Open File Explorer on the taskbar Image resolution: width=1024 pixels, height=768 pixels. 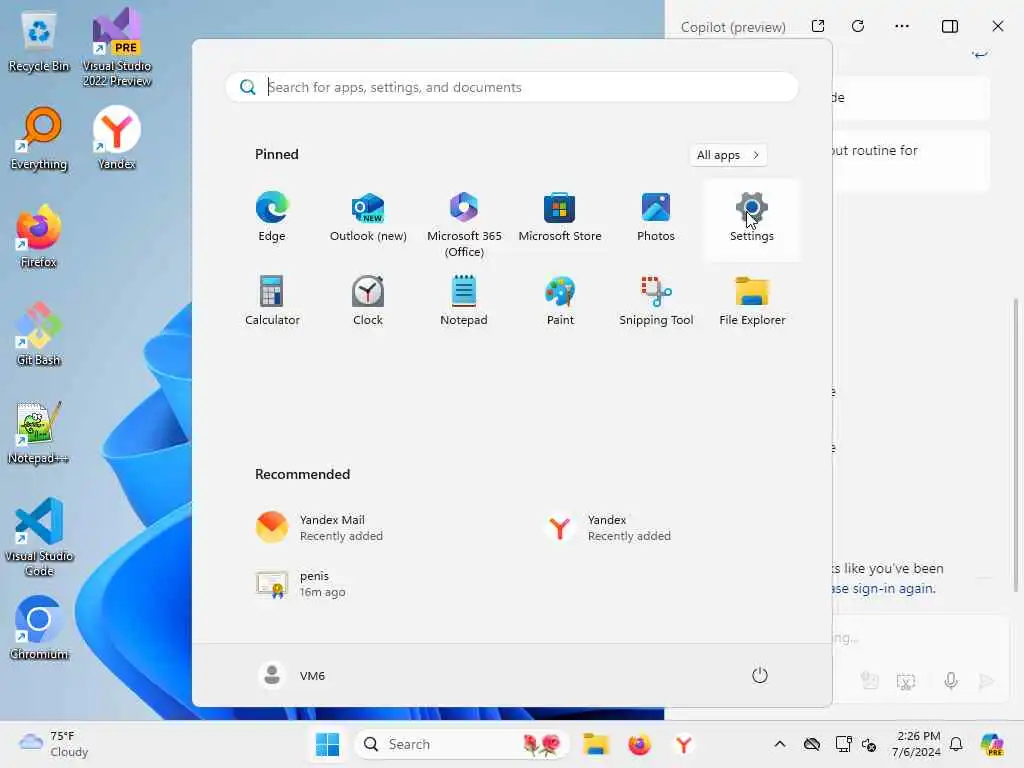tap(596, 744)
